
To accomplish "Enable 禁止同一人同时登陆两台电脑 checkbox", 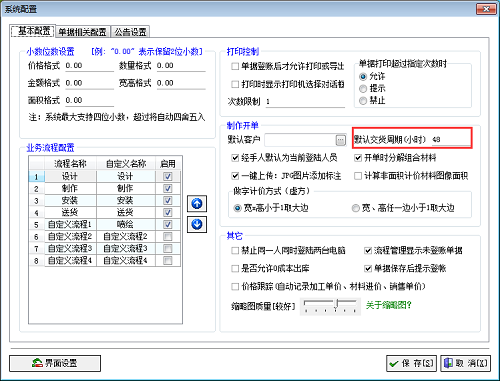I will (x=235, y=250).
